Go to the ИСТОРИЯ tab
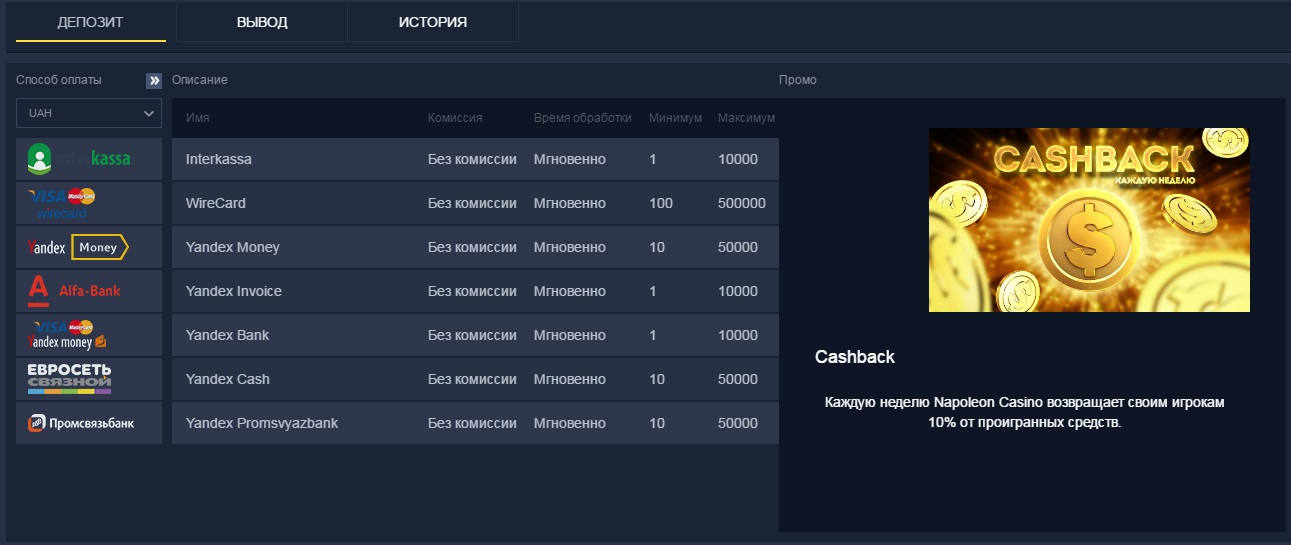The width and height of the screenshot is (1291, 545). click(x=433, y=22)
